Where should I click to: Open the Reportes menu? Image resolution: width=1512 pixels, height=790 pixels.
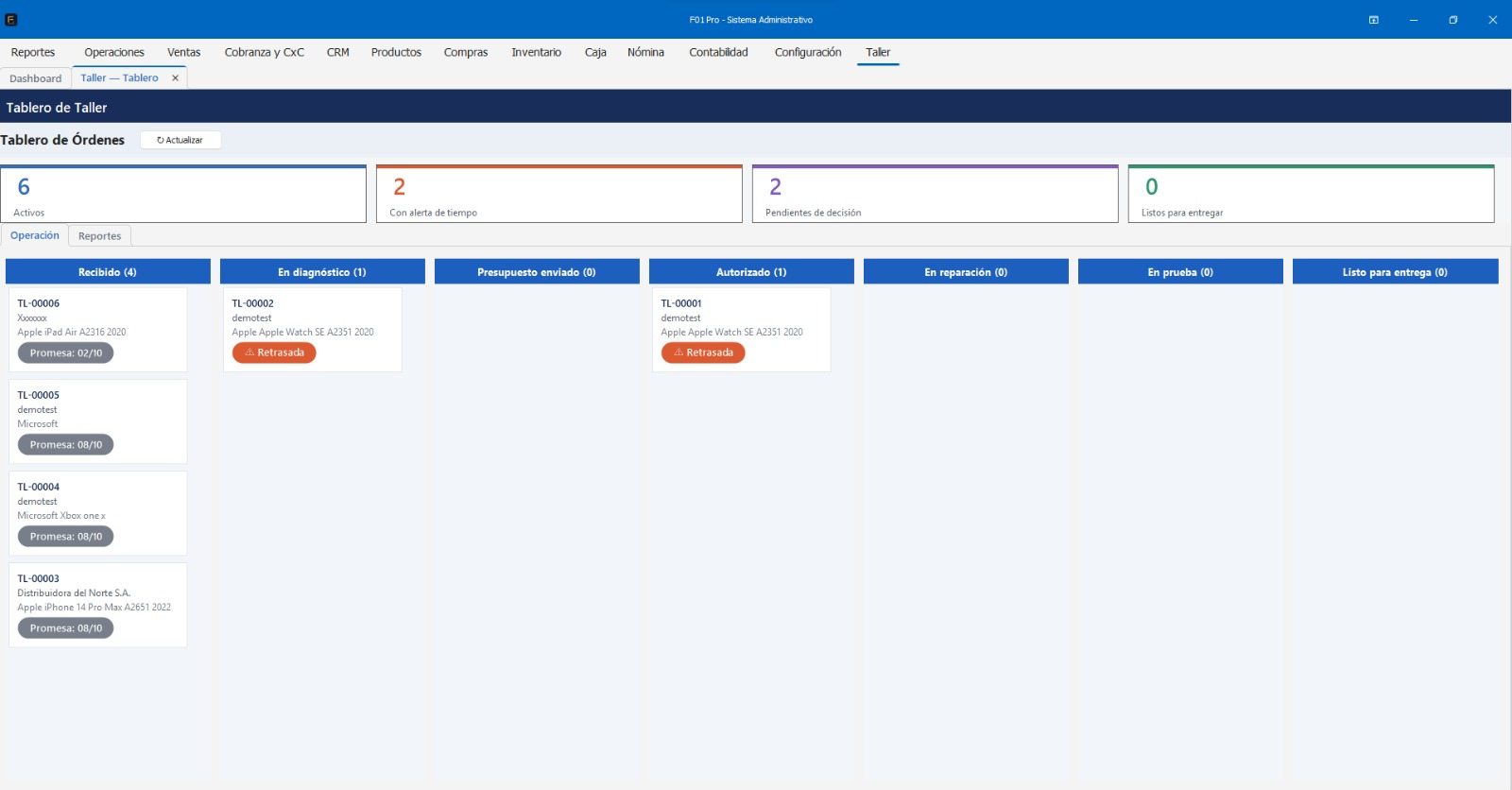pyautogui.click(x=33, y=53)
